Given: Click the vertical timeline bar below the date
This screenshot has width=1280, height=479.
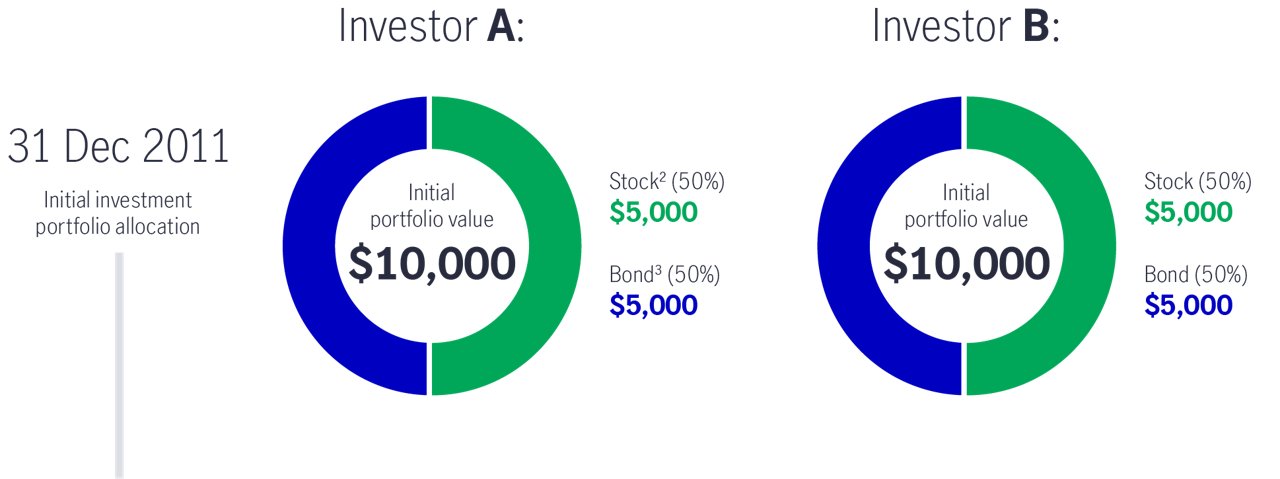Looking at the screenshot, I should (x=118, y=365).
